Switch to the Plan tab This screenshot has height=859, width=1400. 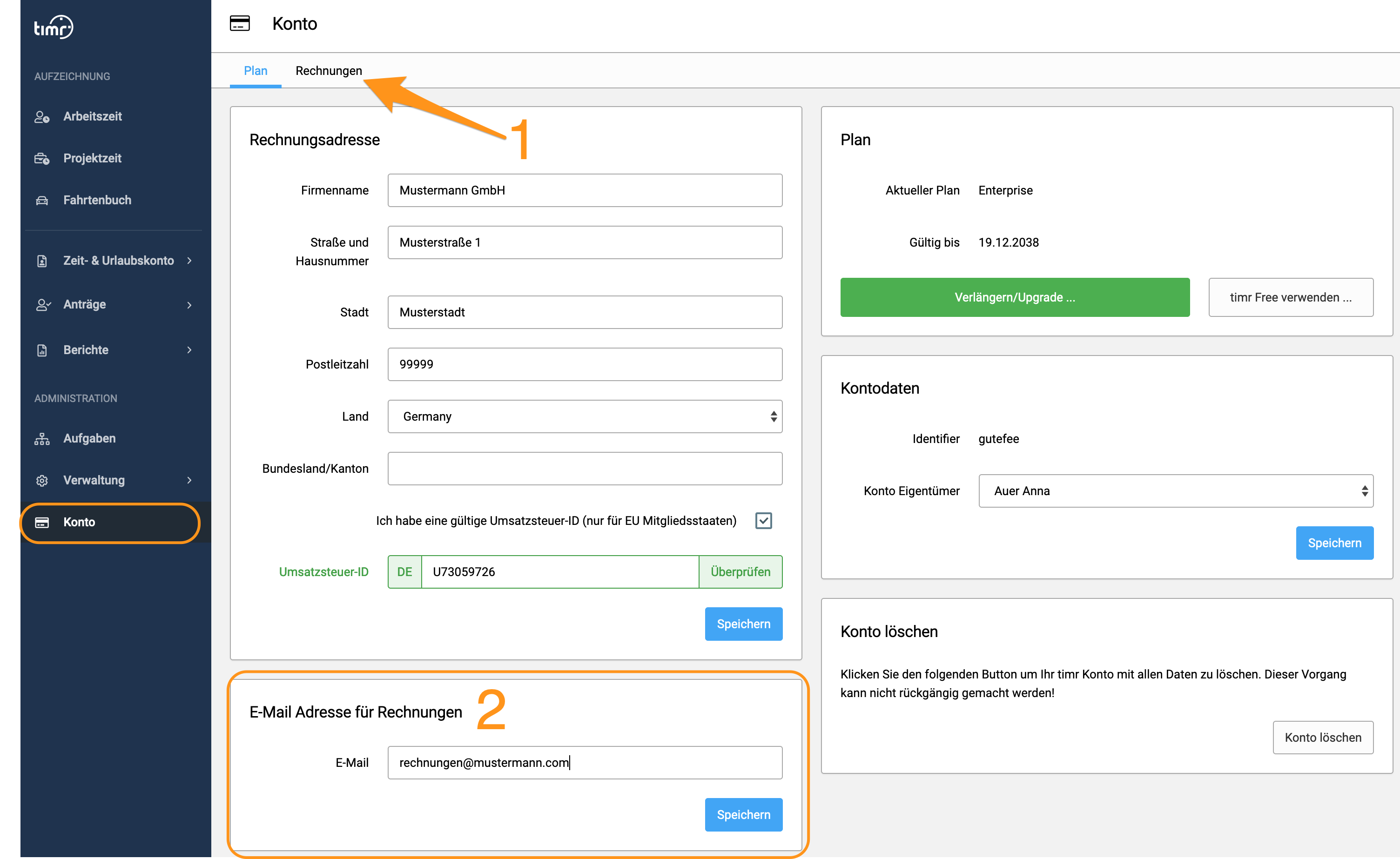[x=256, y=71]
